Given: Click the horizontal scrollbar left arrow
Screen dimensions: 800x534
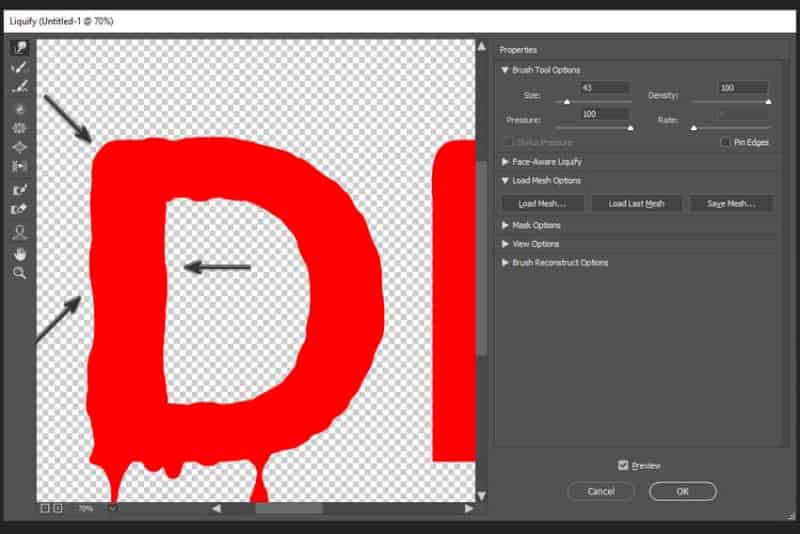Looking at the screenshot, I should pos(216,508).
